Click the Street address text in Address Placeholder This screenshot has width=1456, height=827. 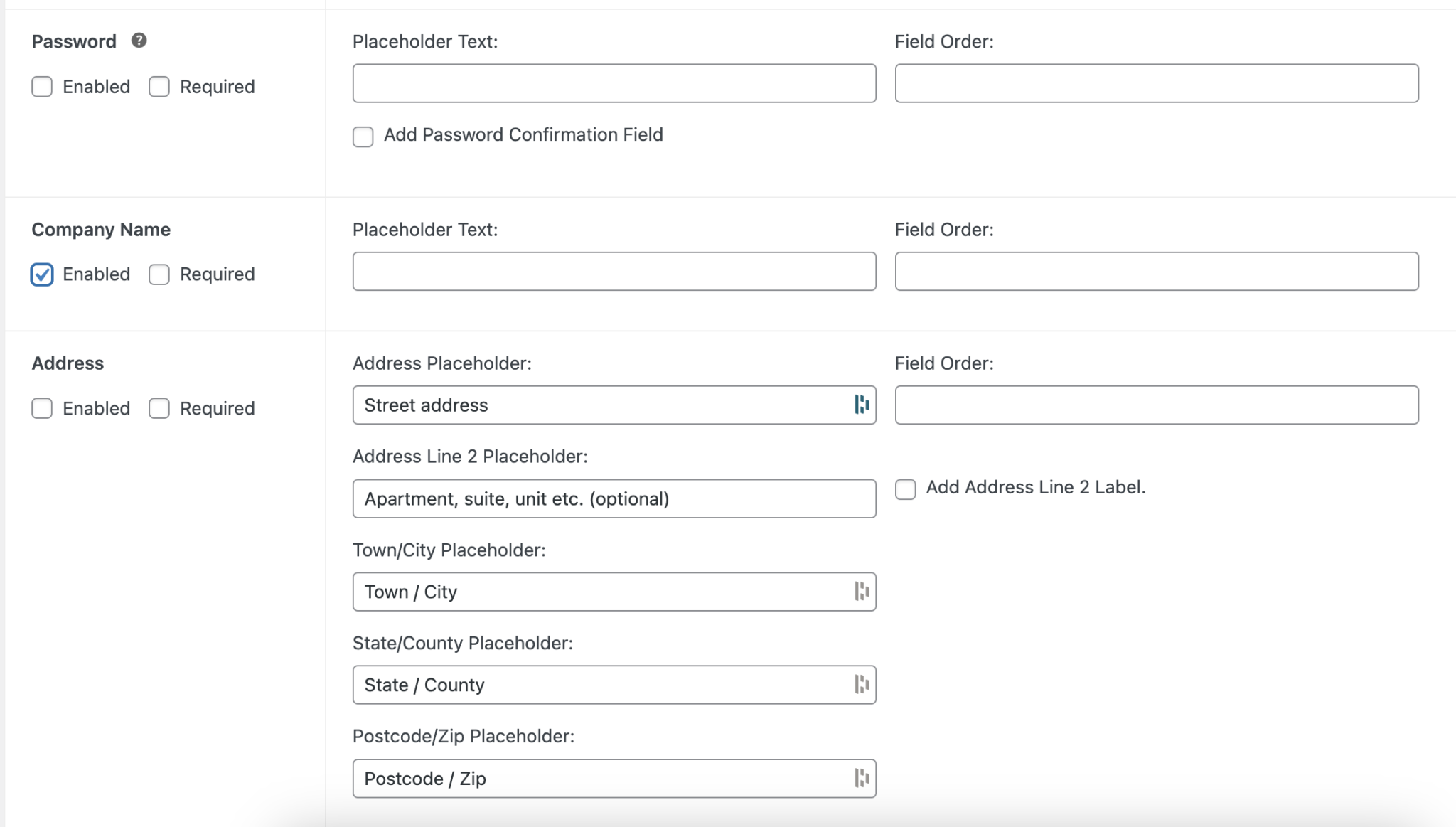coord(426,405)
